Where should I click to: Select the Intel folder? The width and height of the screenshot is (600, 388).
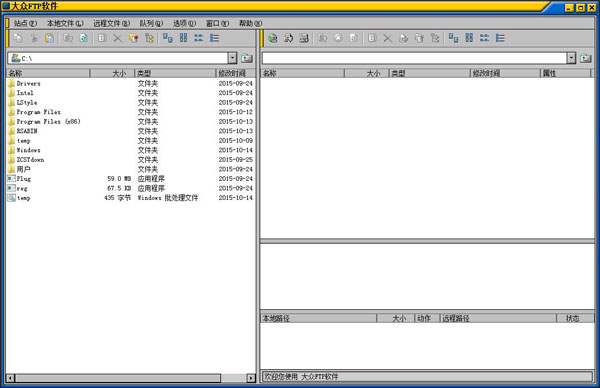130,93
